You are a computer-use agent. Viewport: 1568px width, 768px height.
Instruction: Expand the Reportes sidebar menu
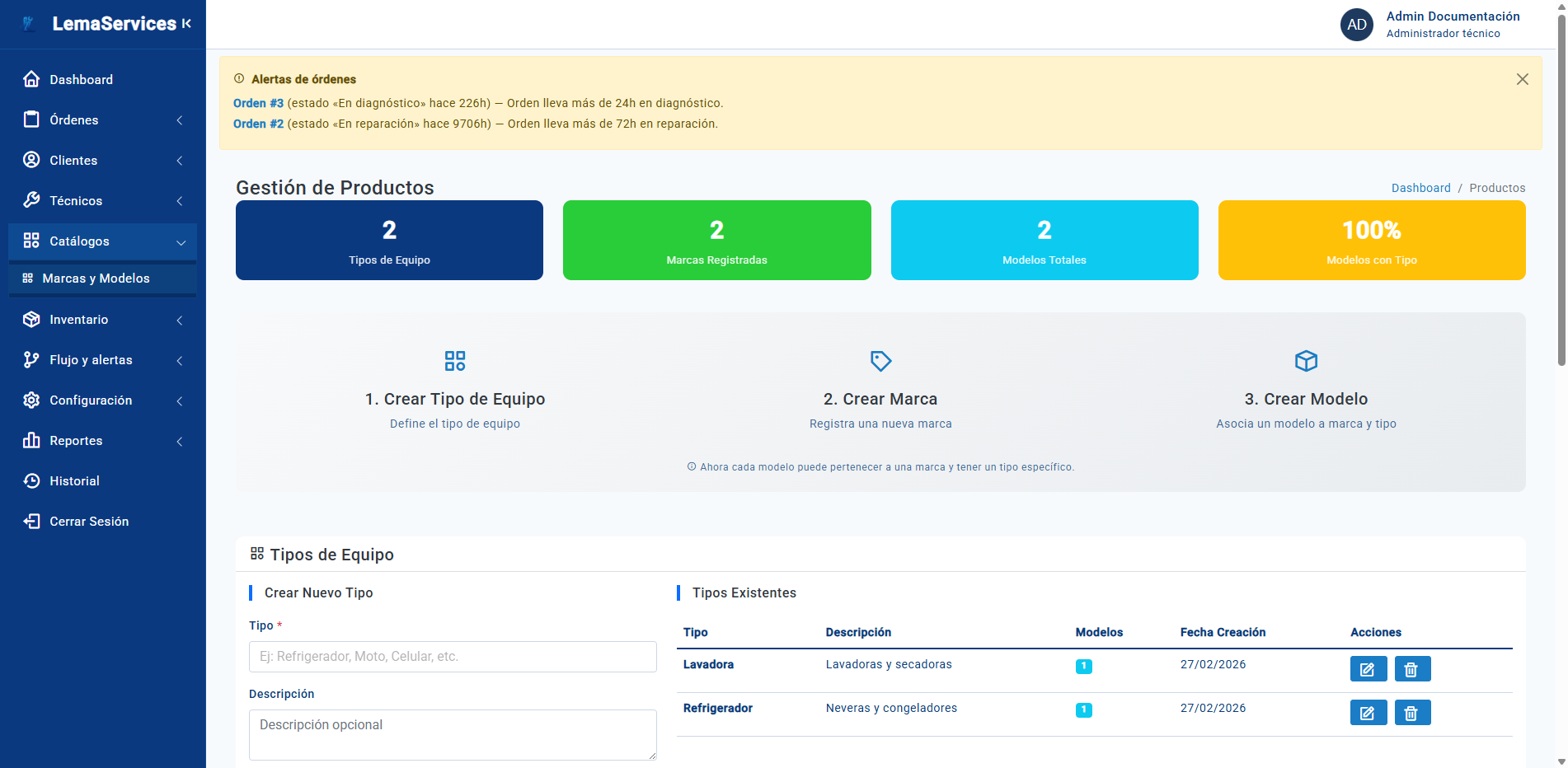point(102,441)
